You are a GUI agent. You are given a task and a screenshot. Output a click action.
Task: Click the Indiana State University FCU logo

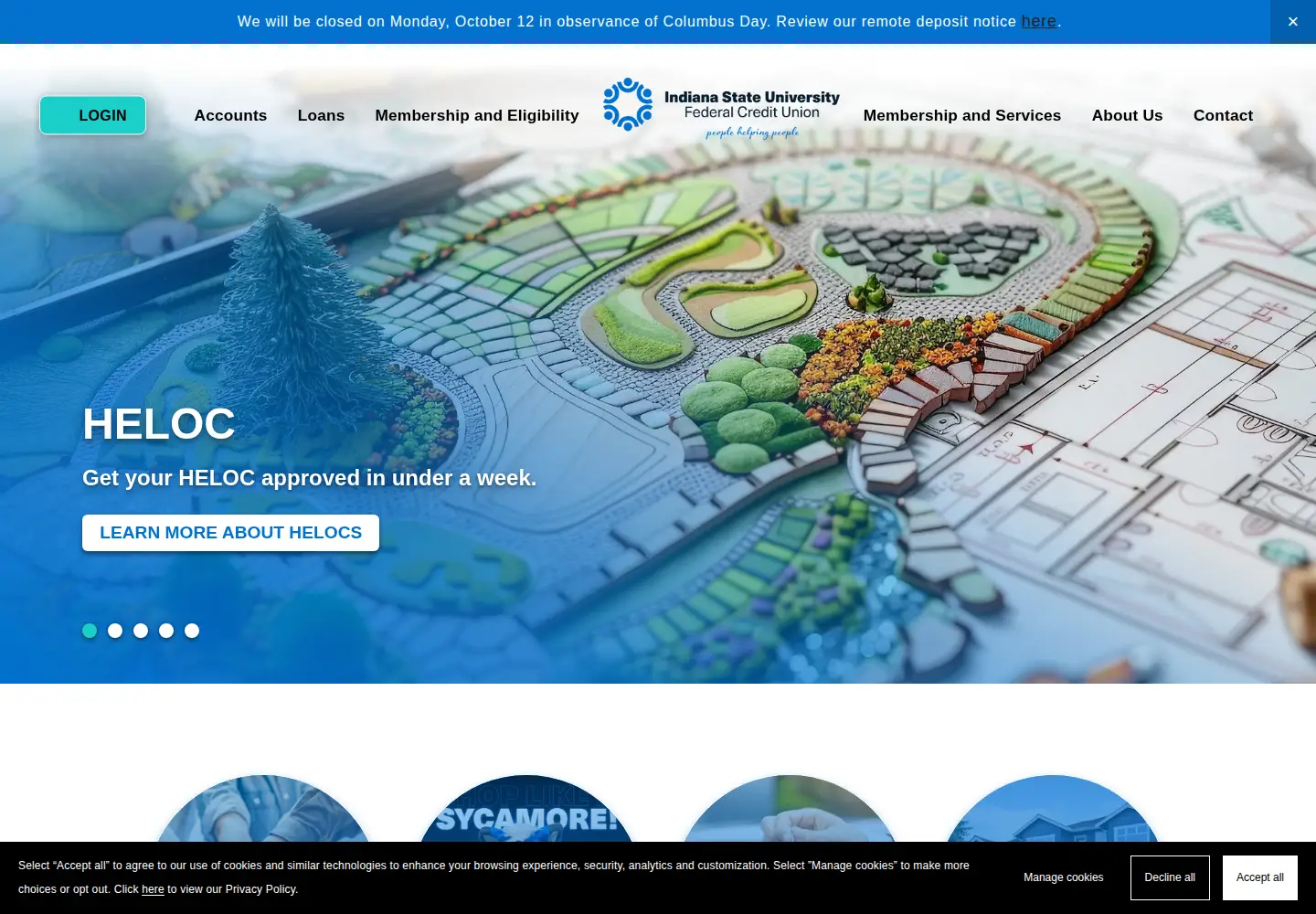coord(721,108)
